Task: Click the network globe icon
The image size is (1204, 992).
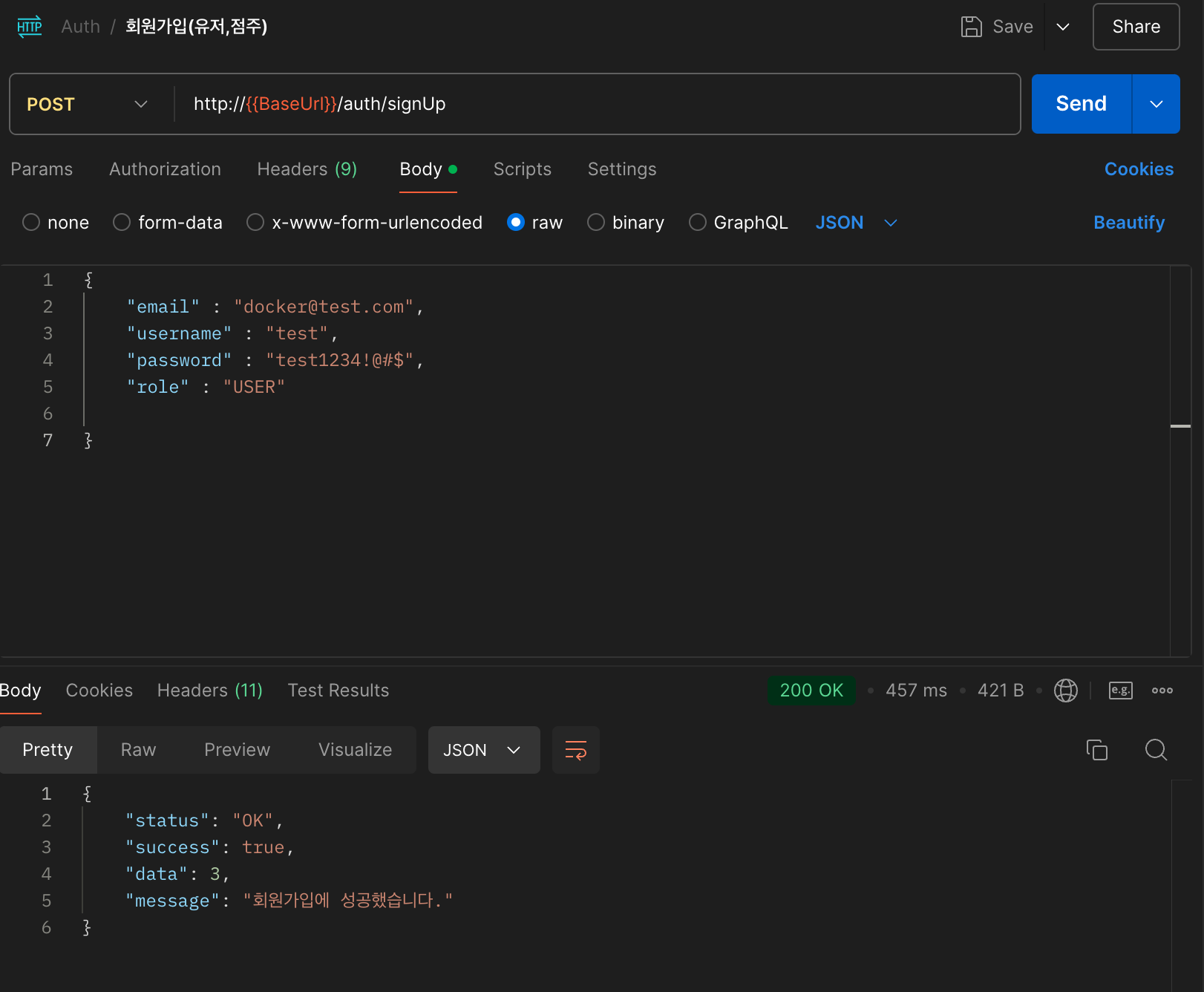Action: pyautogui.click(x=1065, y=691)
